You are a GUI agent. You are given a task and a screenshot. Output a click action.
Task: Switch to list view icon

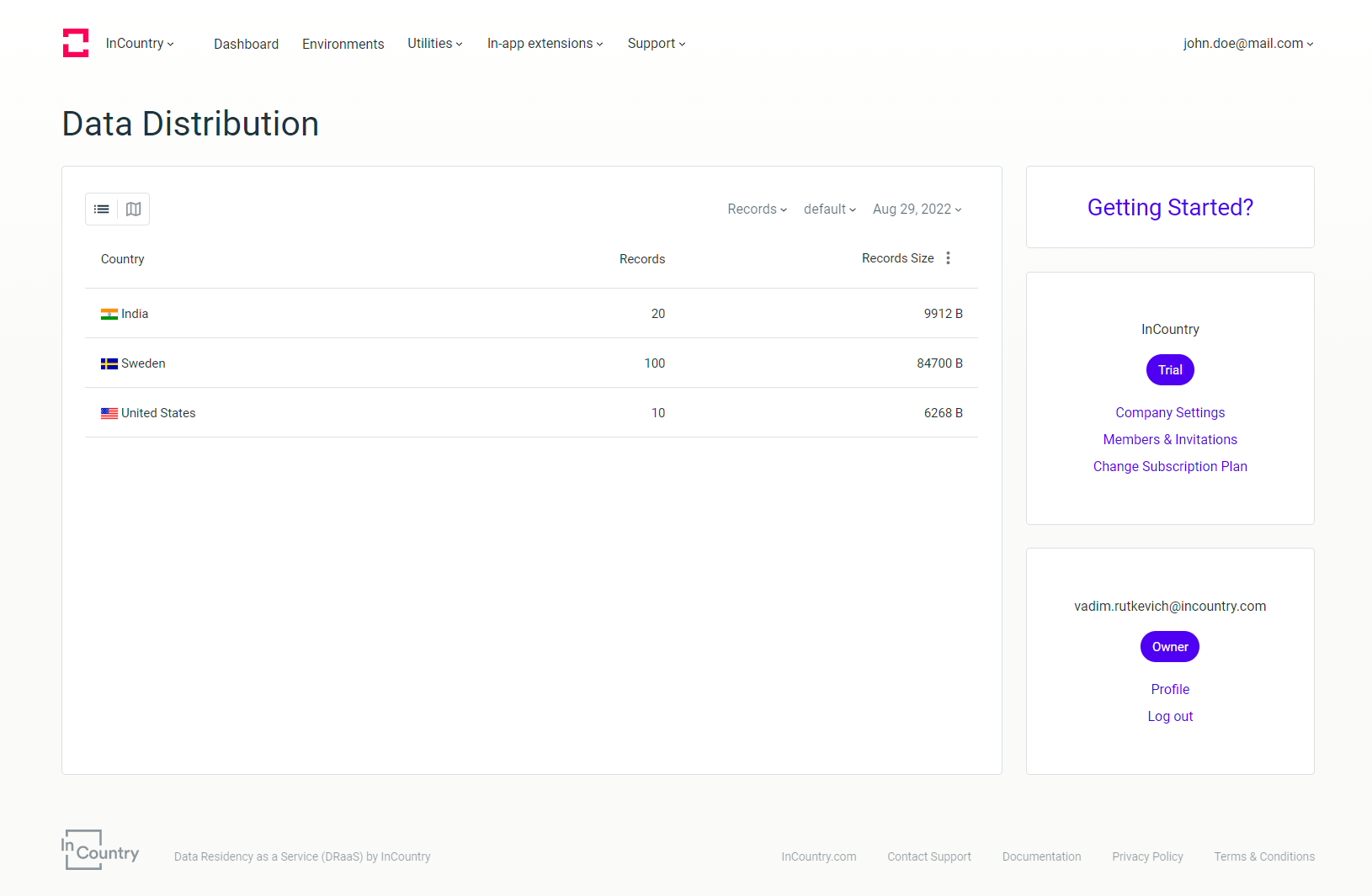tap(102, 209)
